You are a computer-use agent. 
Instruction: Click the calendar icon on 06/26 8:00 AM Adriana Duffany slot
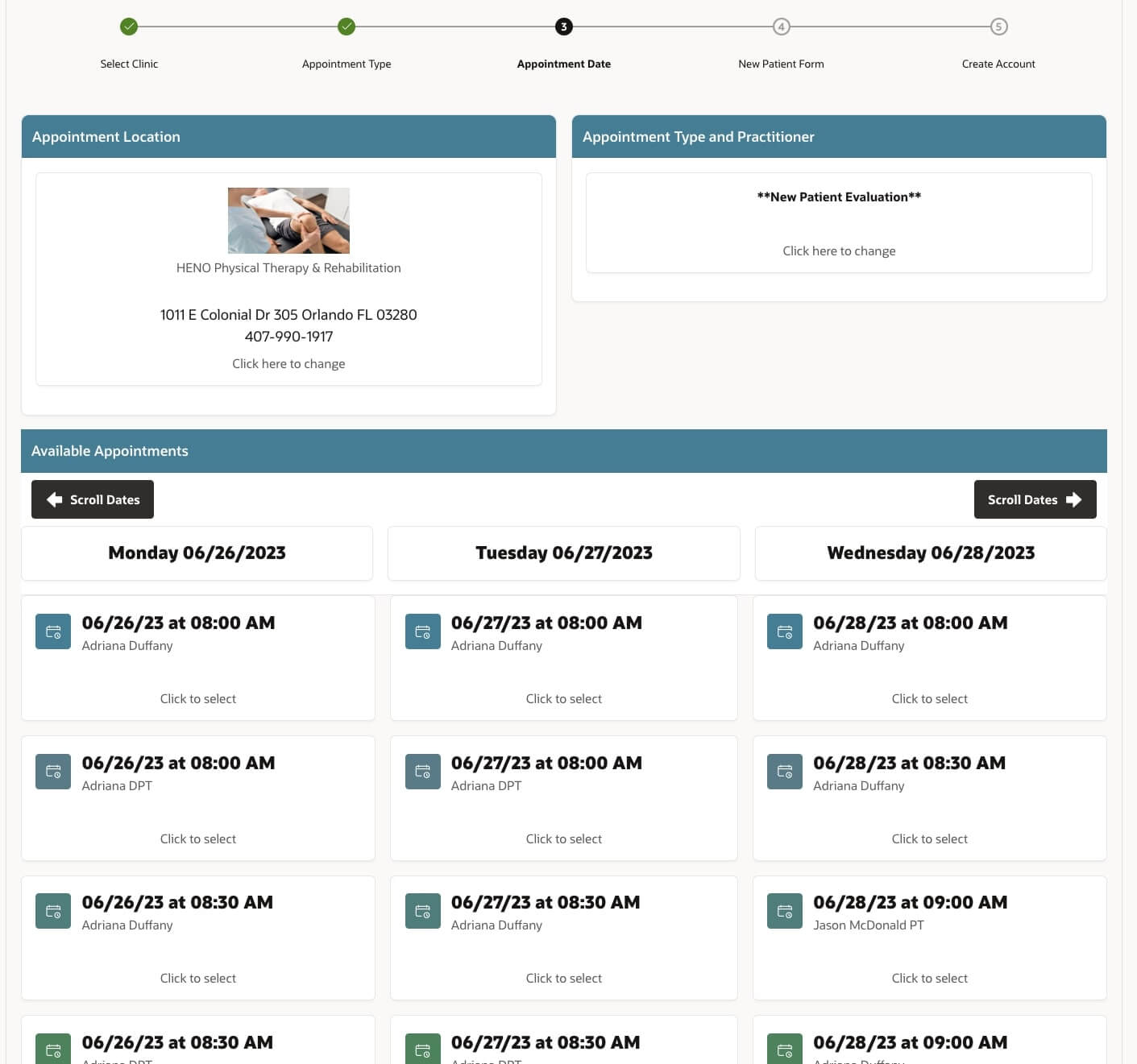coord(52,631)
